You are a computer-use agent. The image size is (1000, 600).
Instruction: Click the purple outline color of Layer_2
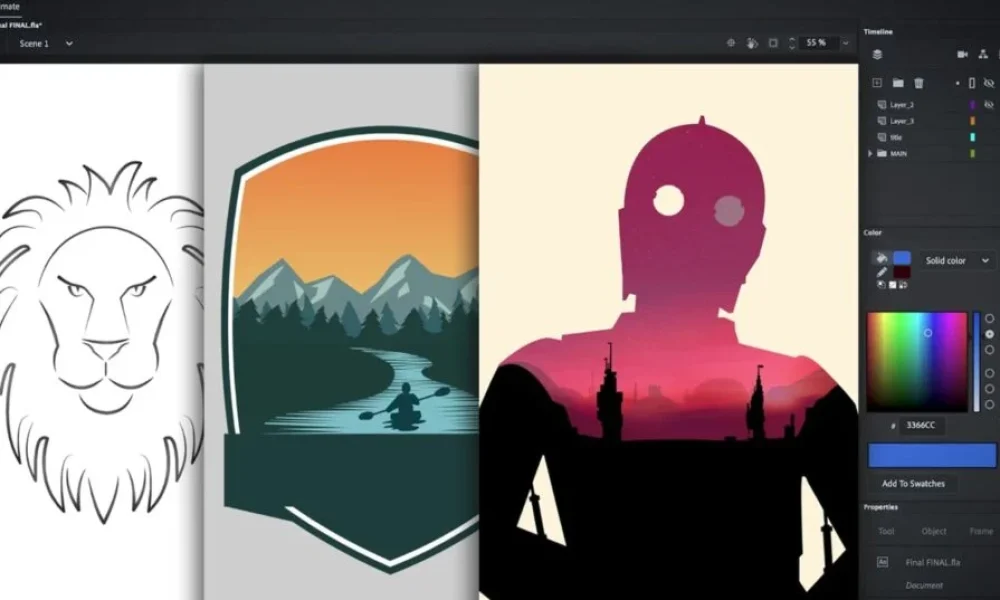pyautogui.click(x=973, y=105)
